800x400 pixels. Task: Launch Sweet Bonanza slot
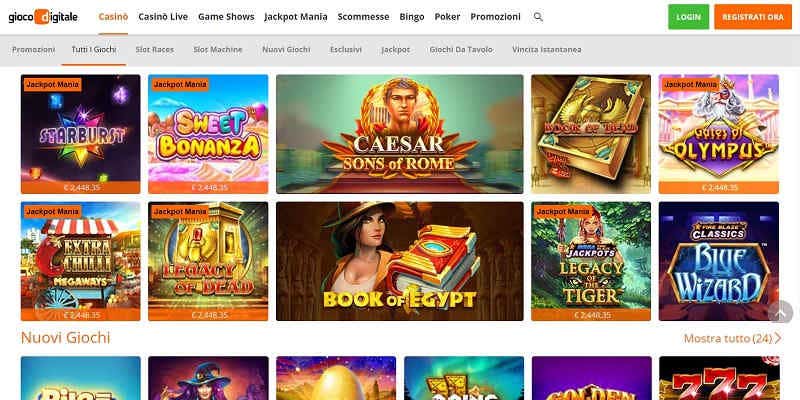[x=208, y=134]
